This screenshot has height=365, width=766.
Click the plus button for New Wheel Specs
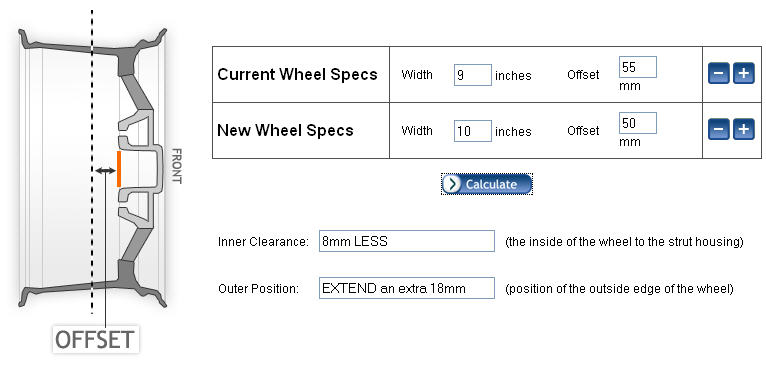click(744, 129)
